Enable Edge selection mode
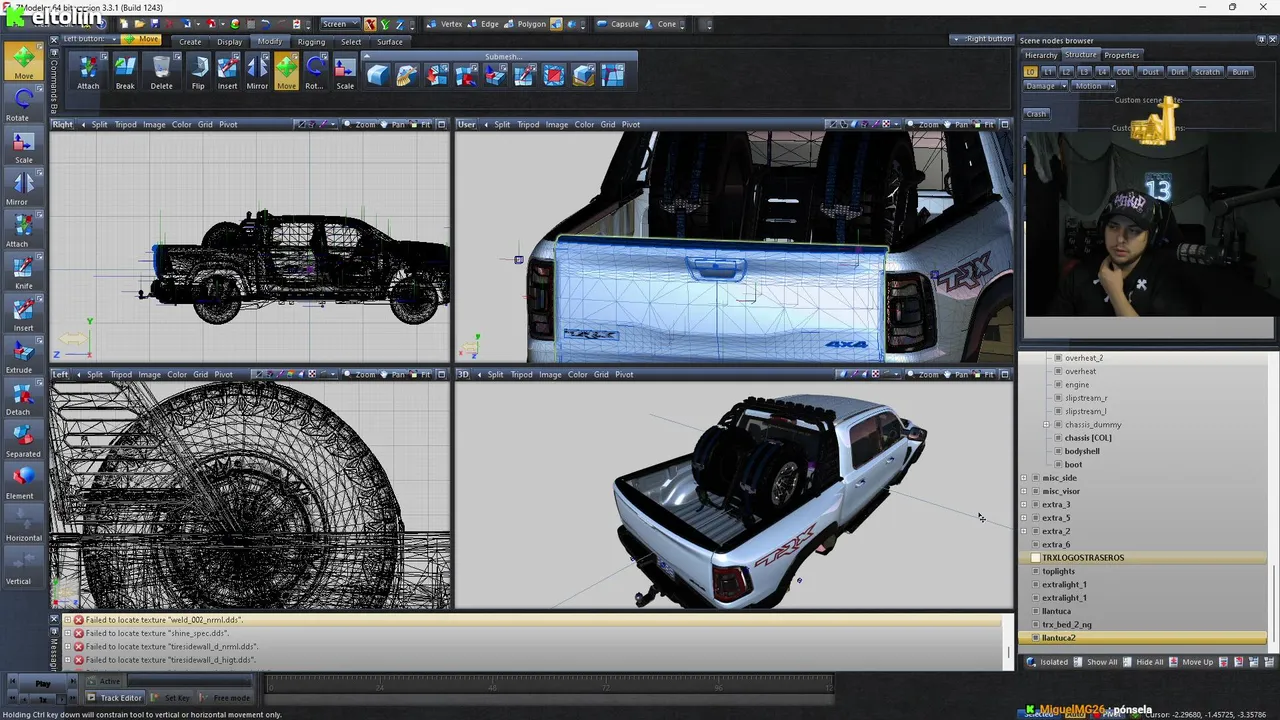The width and height of the screenshot is (1280, 720). [484, 24]
